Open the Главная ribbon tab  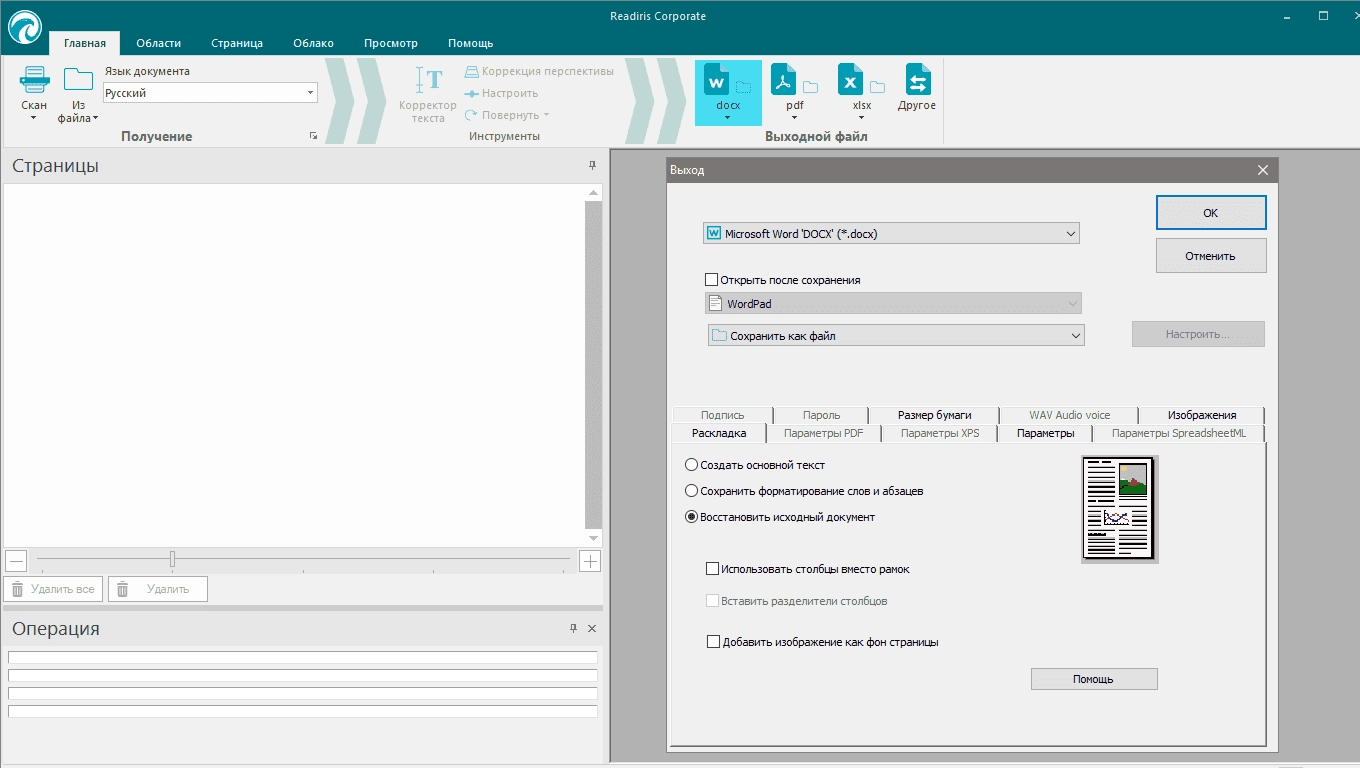coord(85,43)
